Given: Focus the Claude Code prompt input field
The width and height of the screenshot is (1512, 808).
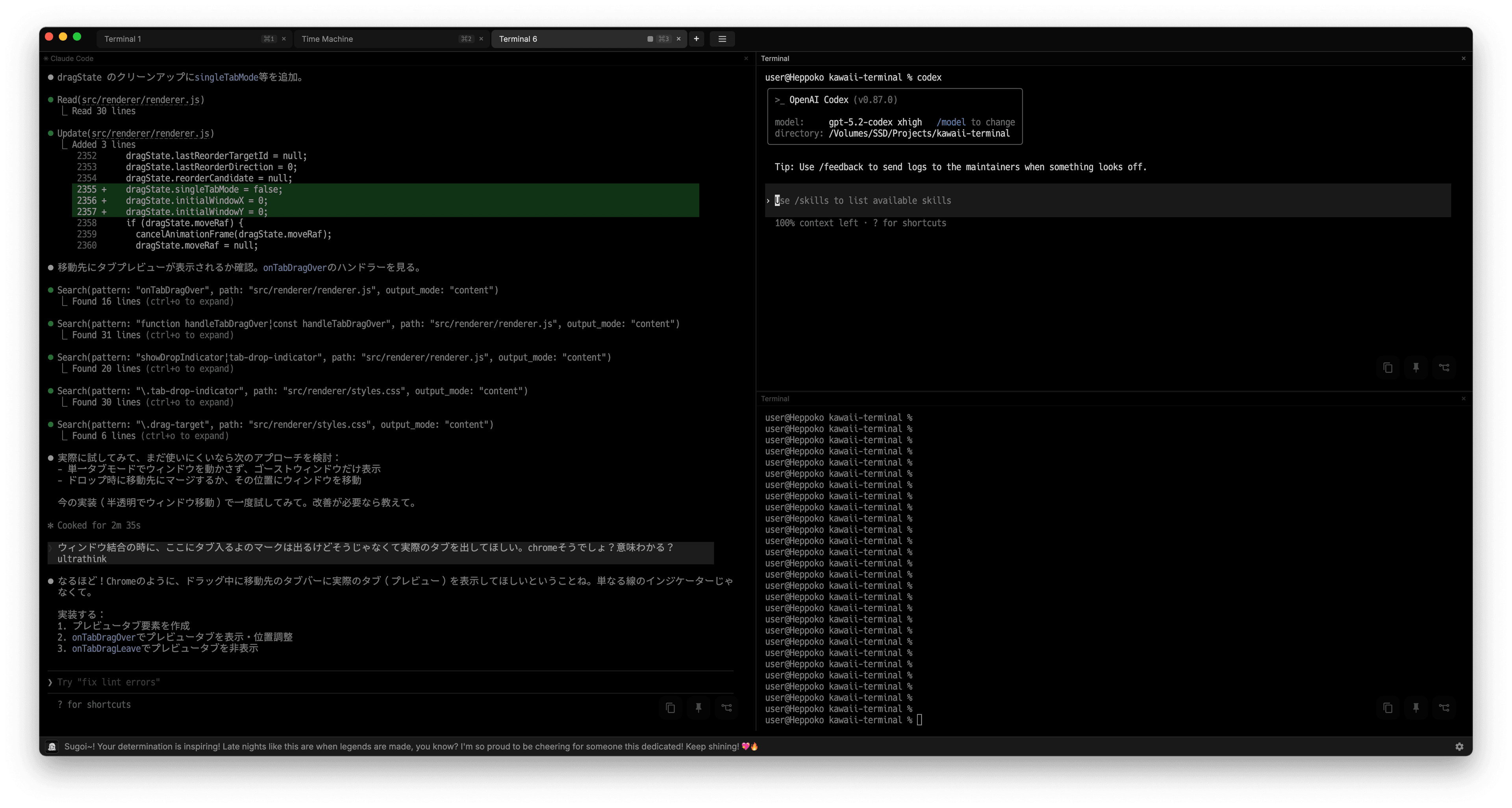Looking at the screenshot, I should point(390,682).
